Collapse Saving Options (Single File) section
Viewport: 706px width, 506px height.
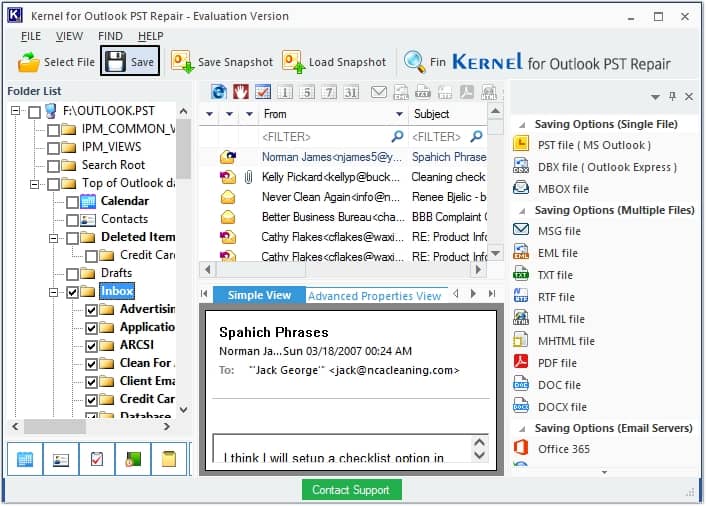pos(522,125)
